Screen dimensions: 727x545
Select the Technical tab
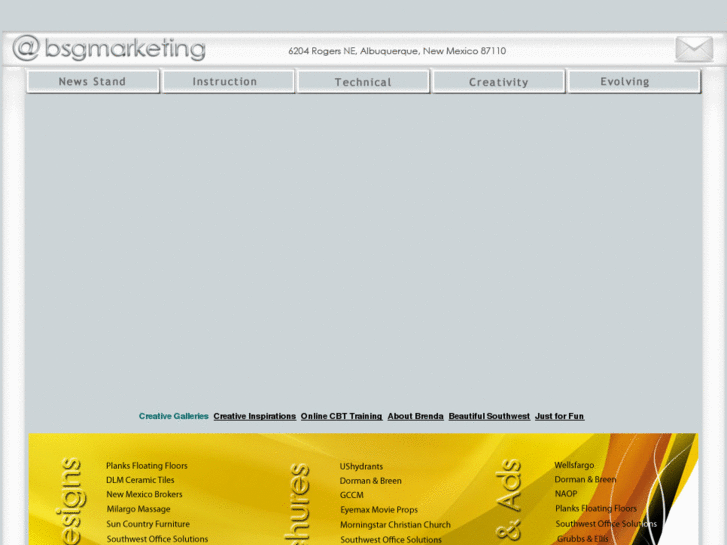tap(363, 82)
